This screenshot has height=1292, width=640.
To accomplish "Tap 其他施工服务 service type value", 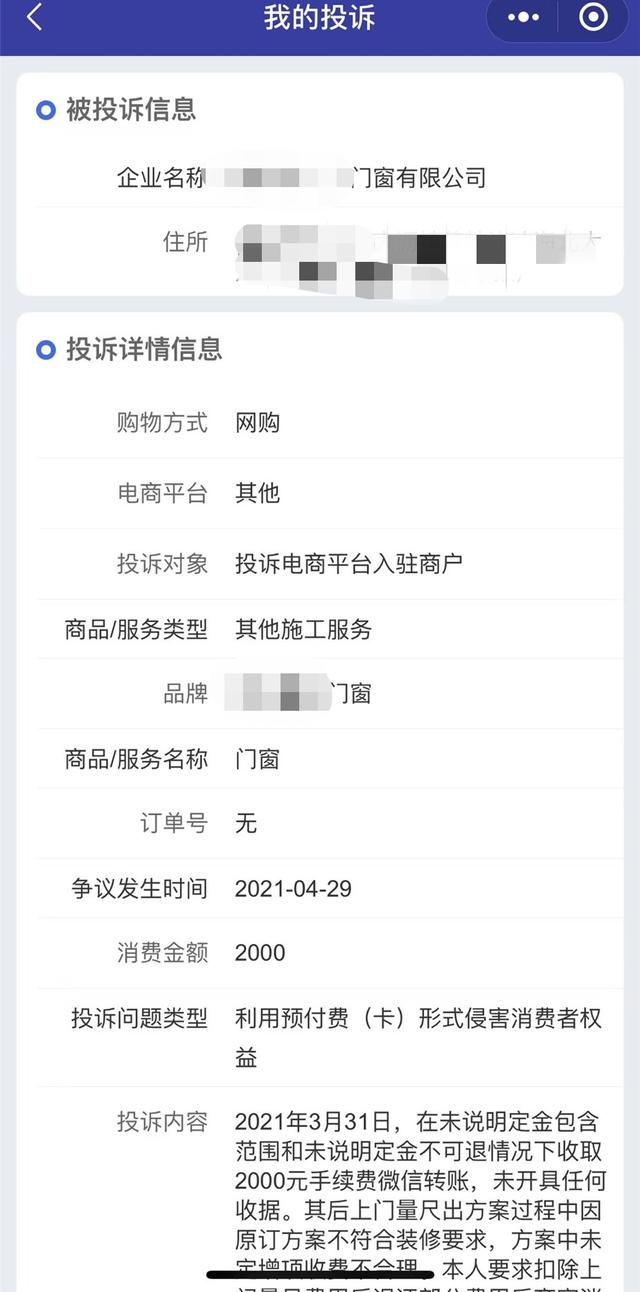I will click(304, 629).
